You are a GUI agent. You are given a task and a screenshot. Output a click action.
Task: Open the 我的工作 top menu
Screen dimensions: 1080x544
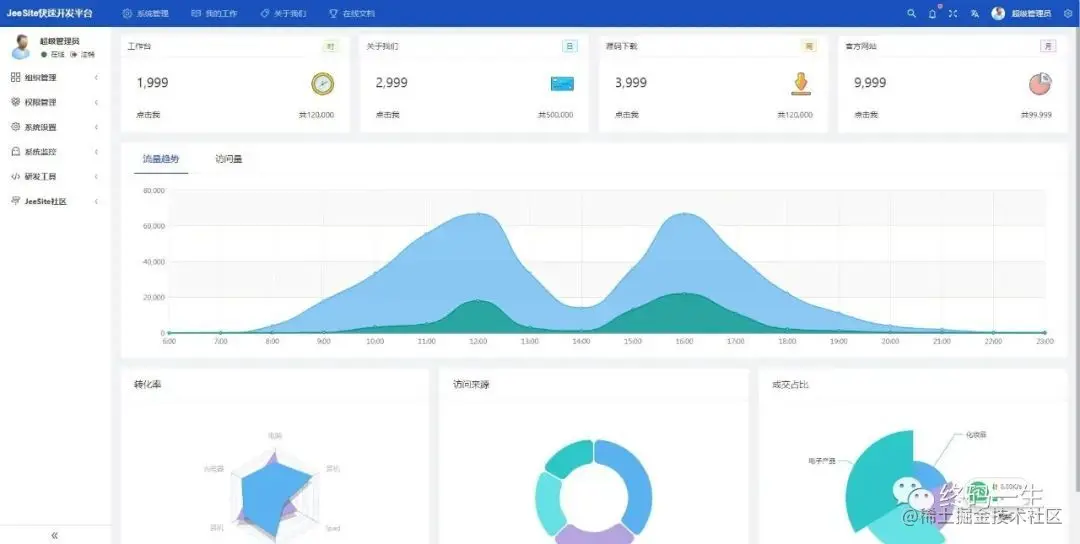point(214,13)
